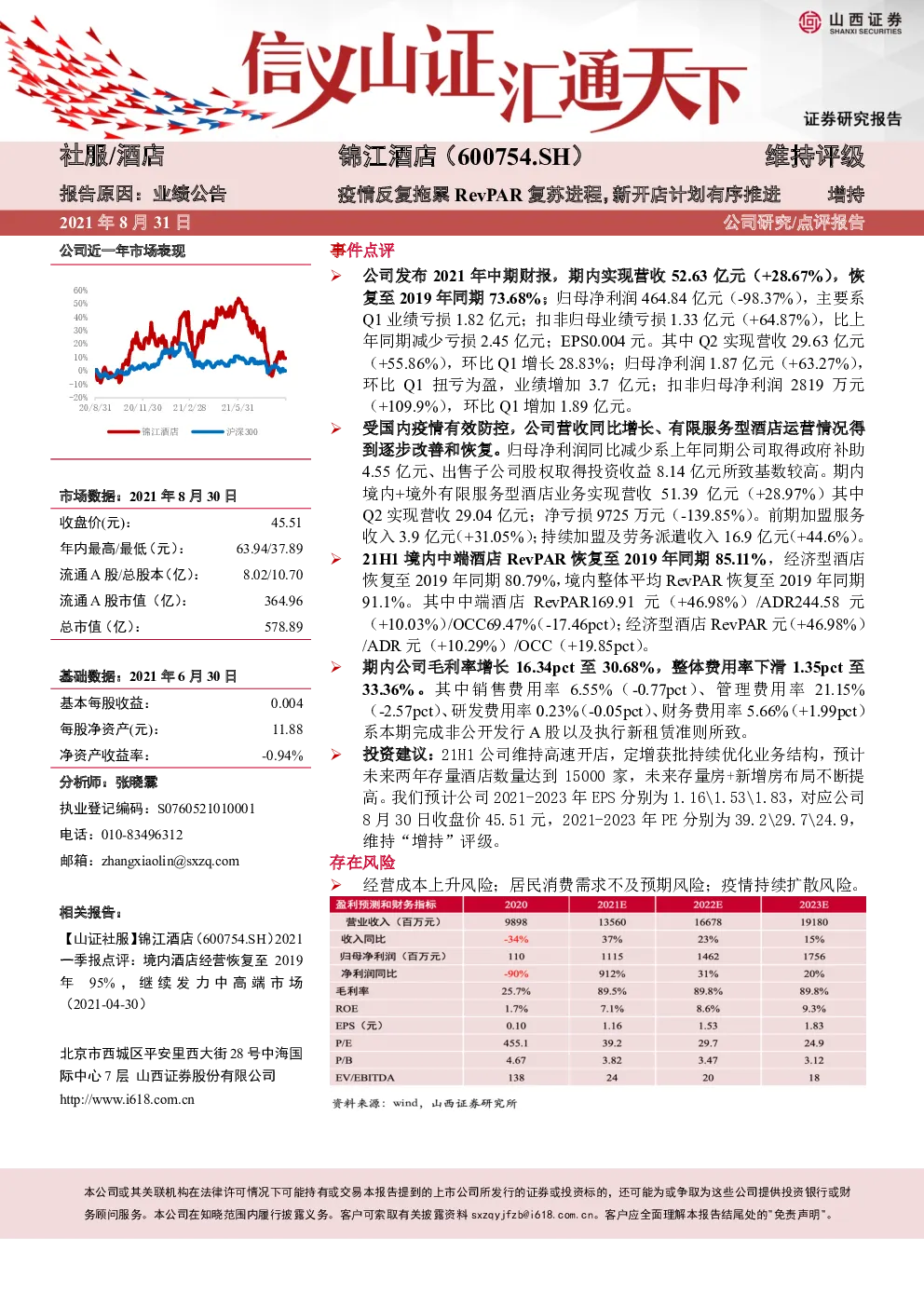
Task: Click the blue 沪深300 legend entry
Action: 224,431
